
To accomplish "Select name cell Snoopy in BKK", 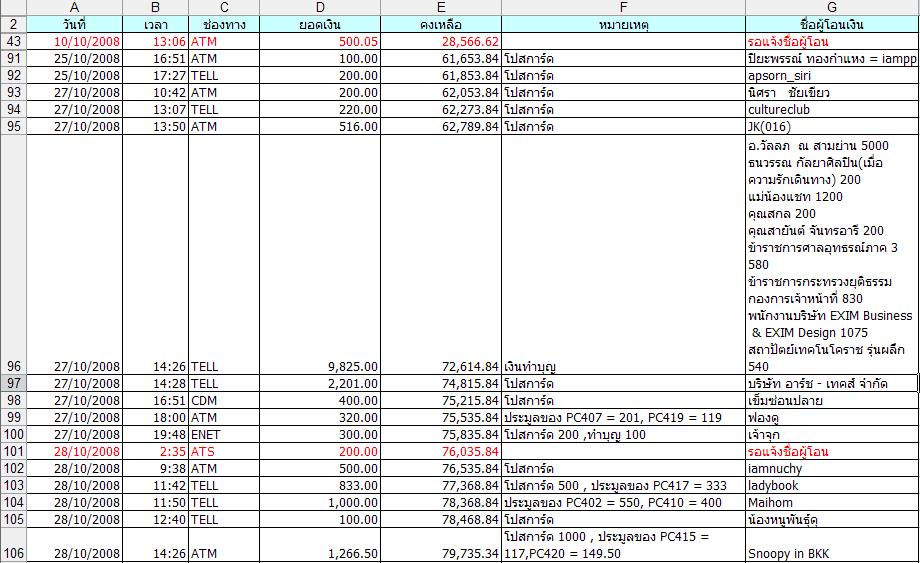I will tap(833, 545).
